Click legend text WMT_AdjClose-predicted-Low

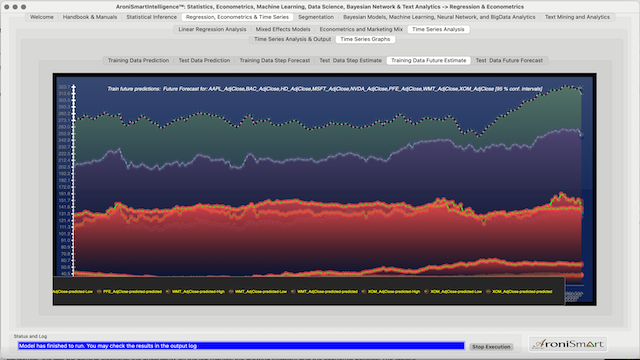click(261, 291)
